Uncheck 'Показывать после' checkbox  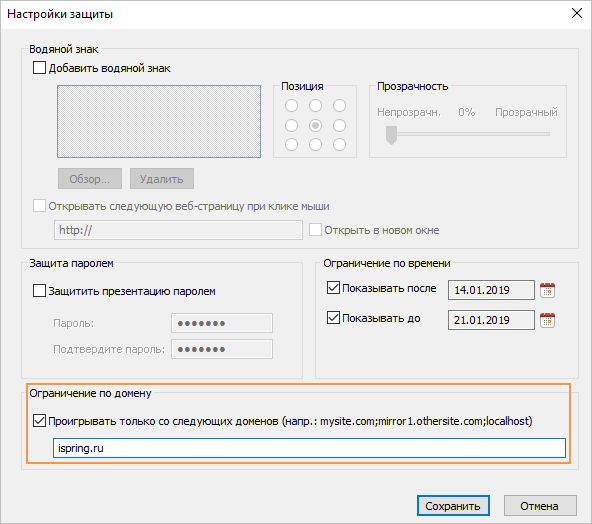pos(333,288)
